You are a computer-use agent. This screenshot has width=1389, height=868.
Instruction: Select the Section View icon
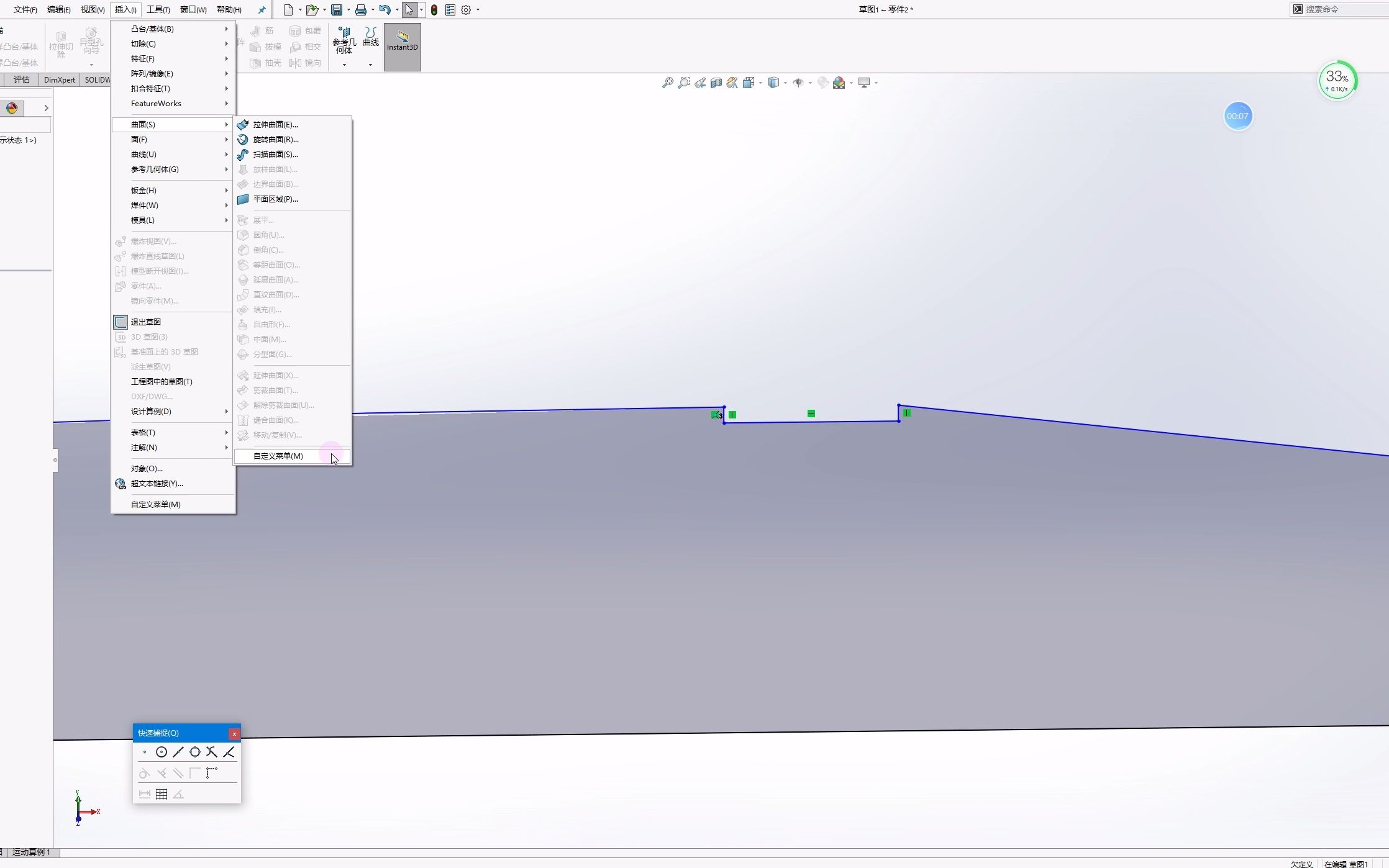716,83
